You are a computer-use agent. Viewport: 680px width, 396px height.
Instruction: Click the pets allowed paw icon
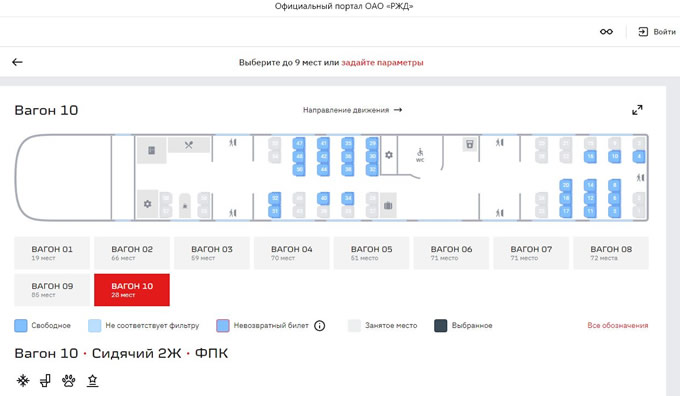click(69, 381)
